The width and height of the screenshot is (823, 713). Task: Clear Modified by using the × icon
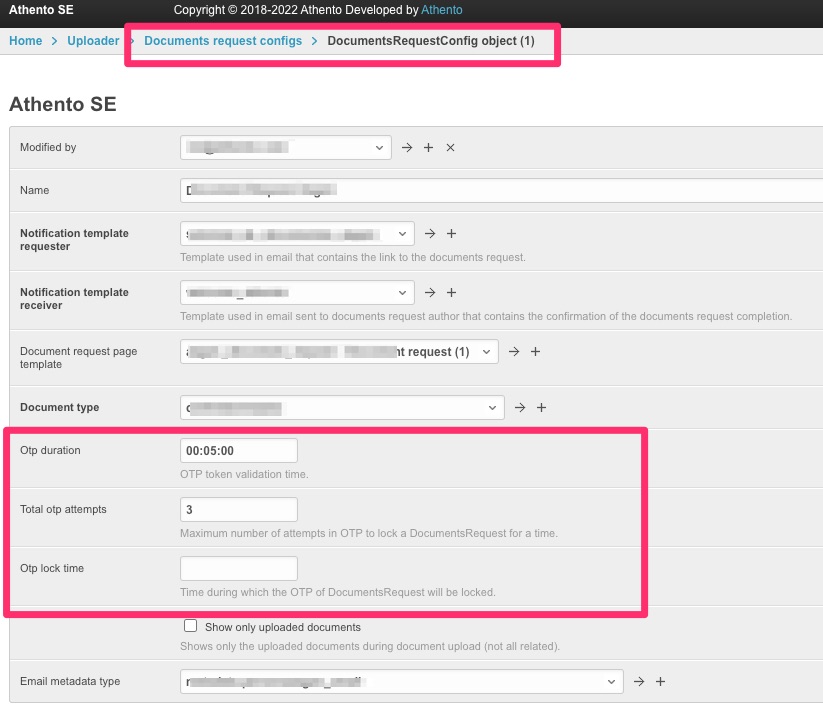449,147
